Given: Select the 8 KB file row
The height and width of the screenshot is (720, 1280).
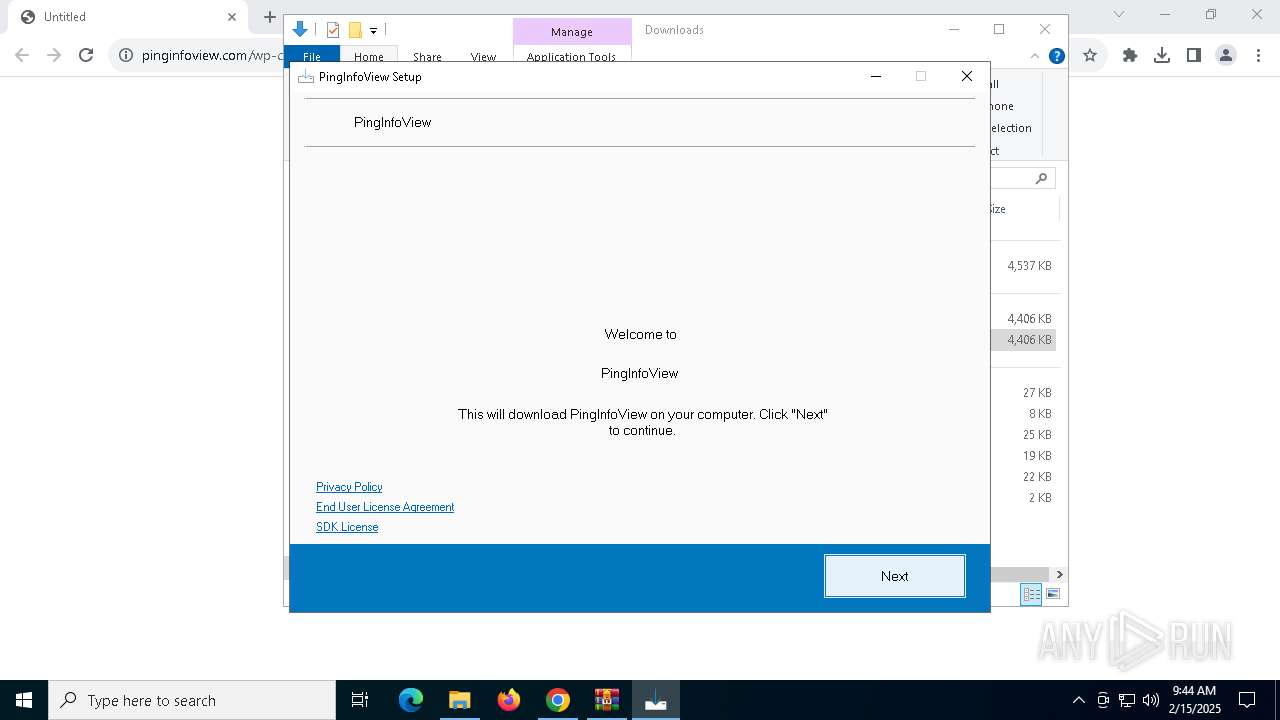Looking at the screenshot, I should [1025, 414].
